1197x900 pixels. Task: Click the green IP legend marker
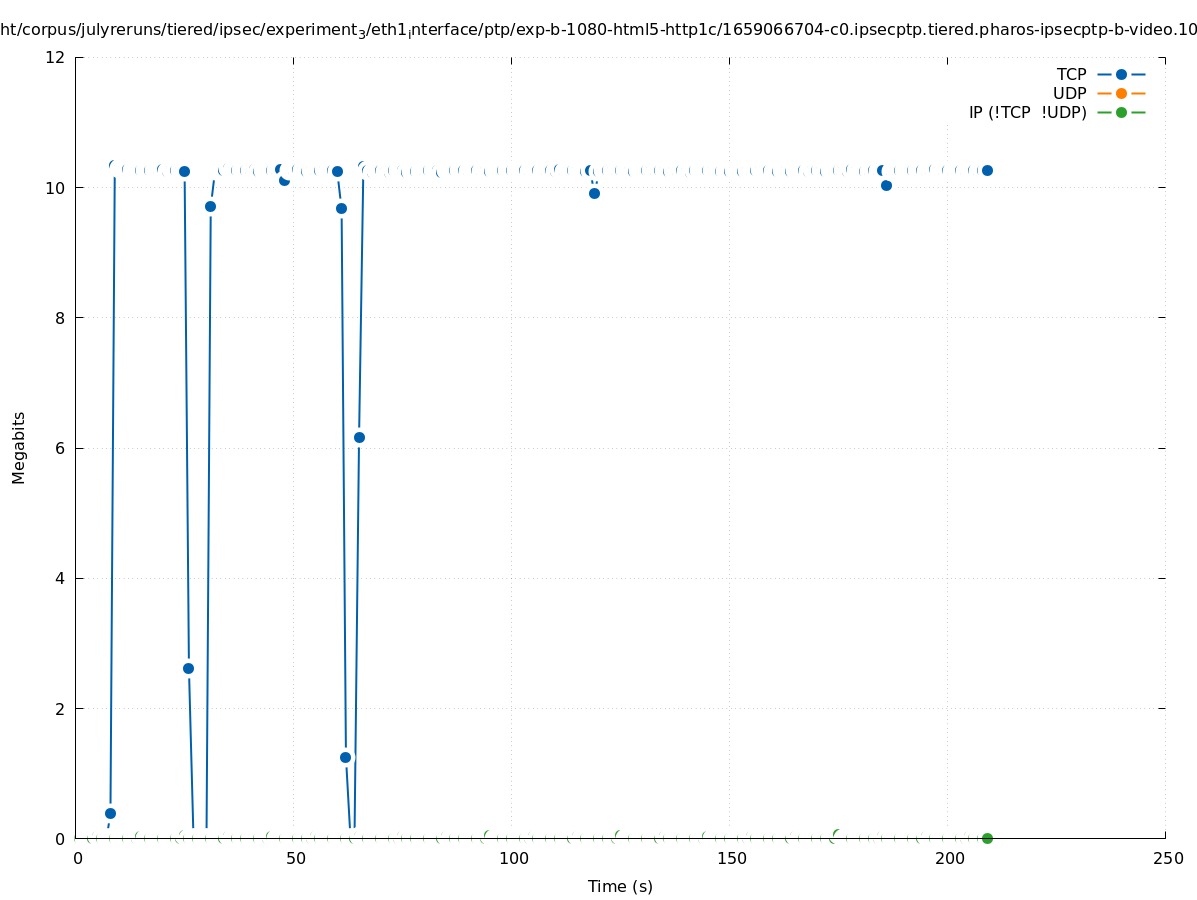(1121, 112)
